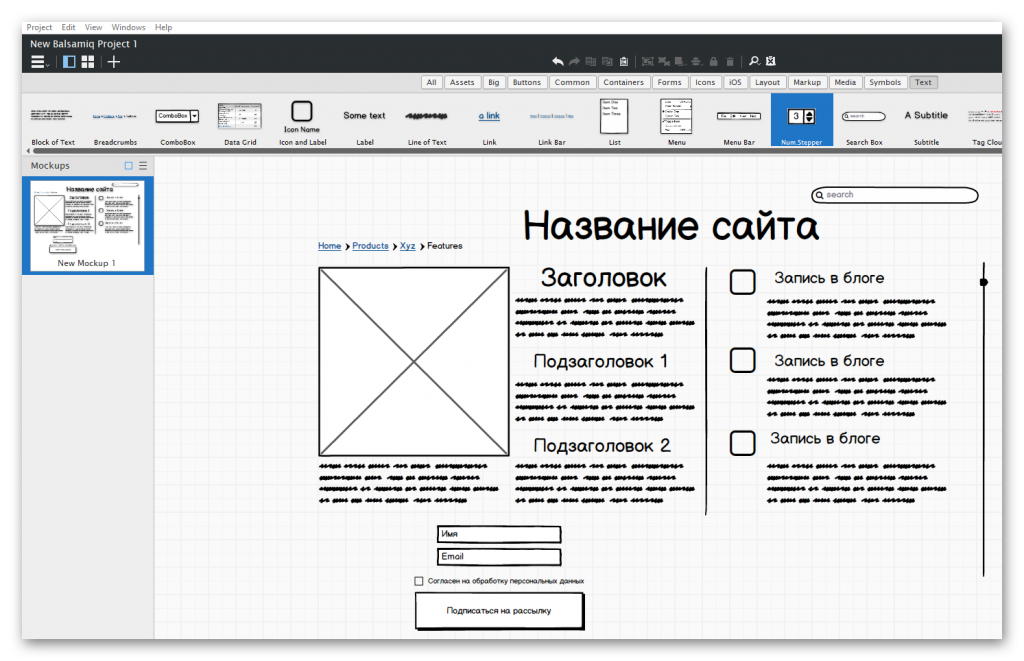Open Quick Add search magnifier icon
This screenshot has height=661, width=1024.
755,62
